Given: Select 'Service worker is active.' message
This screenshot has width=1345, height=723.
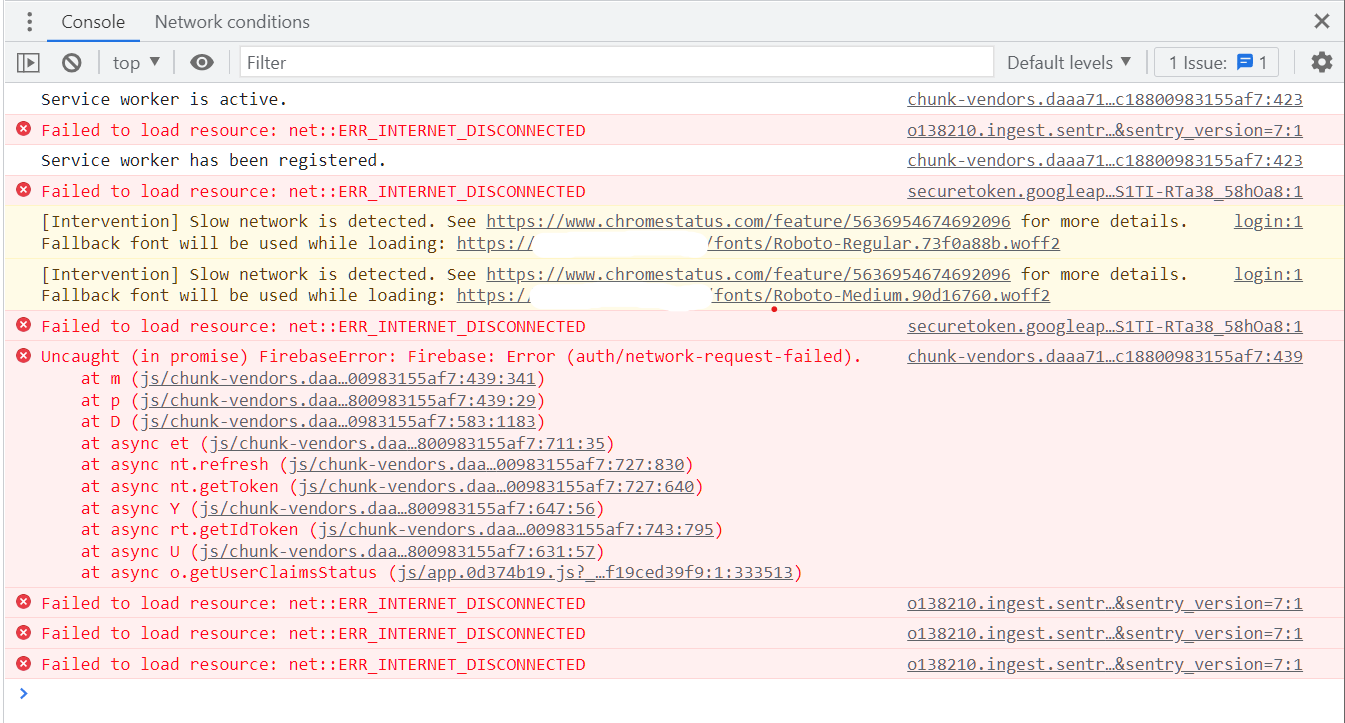Looking at the screenshot, I should [164, 100].
